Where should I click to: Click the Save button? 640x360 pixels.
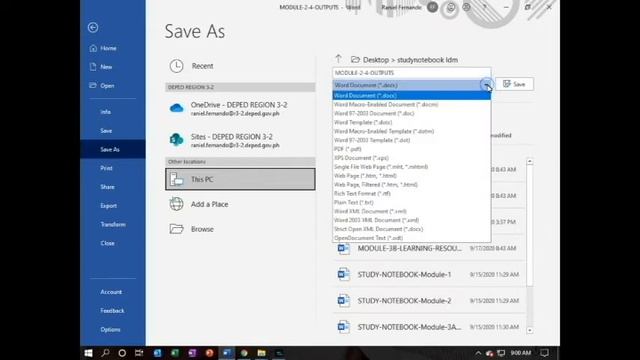point(514,84)
